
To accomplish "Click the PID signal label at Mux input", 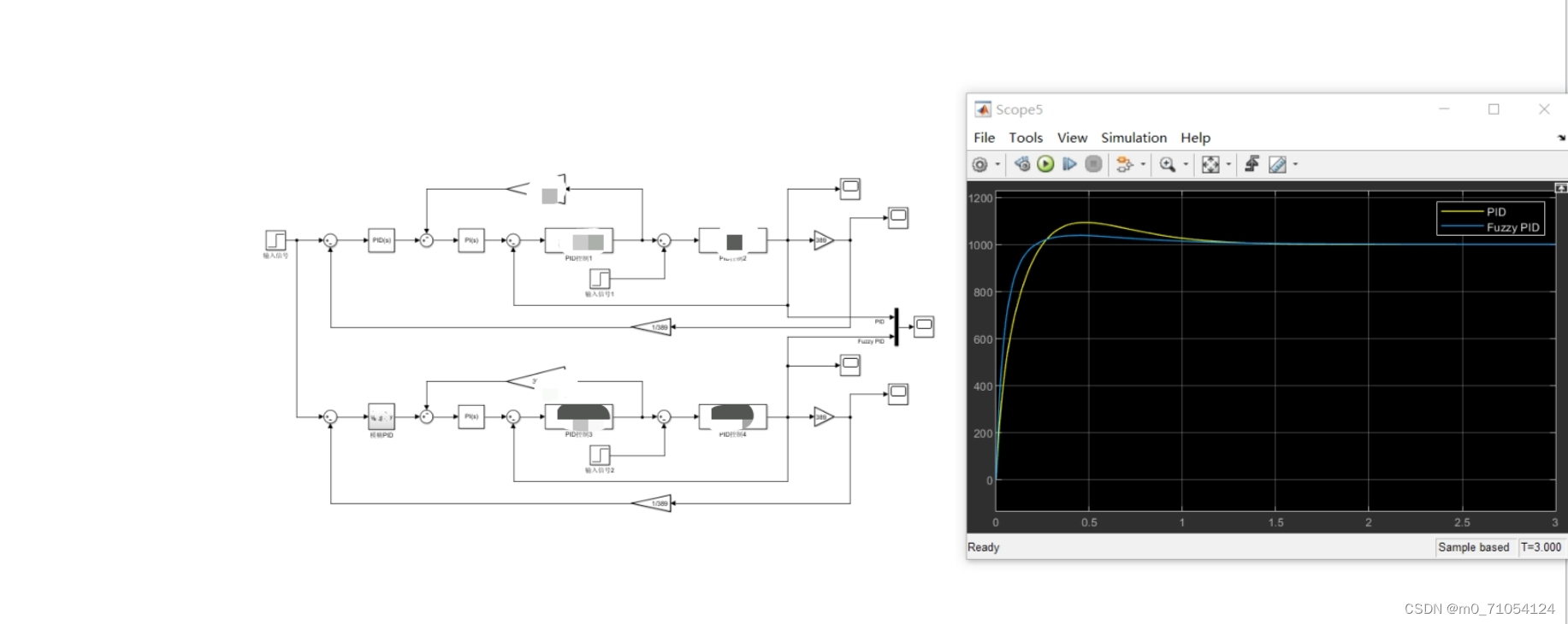I will 879,321.
